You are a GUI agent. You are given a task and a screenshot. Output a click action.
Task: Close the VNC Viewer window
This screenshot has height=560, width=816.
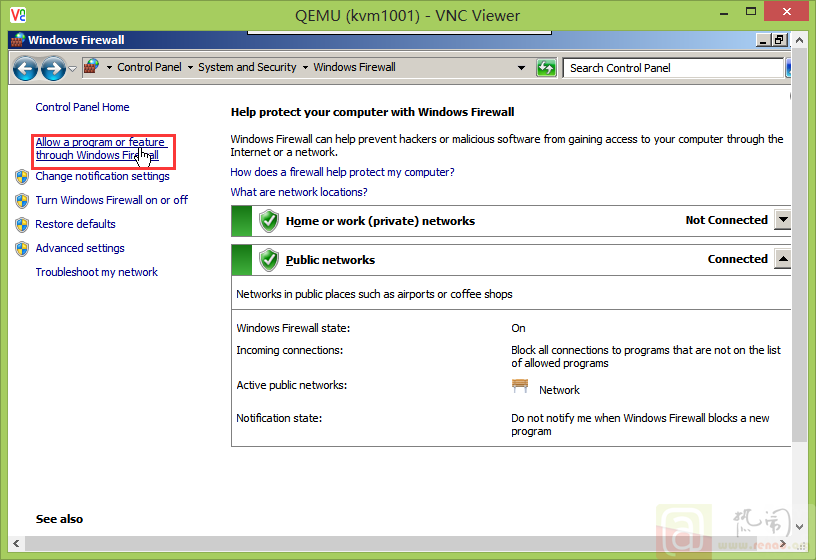786,11
